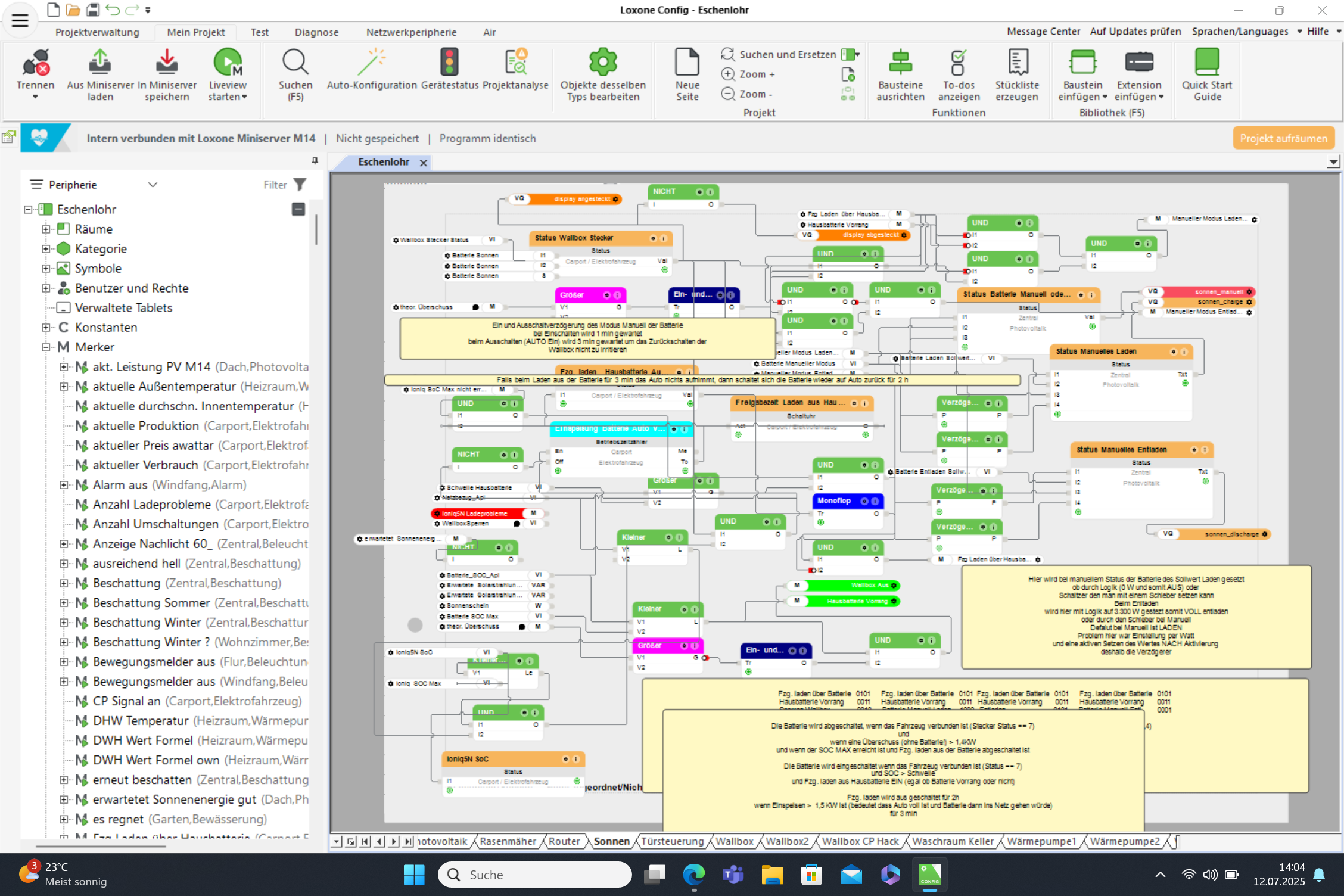Screen dimensions: 1344x896
Task: Click Auf Updates prüfen link
Action: coord(1135,32)
